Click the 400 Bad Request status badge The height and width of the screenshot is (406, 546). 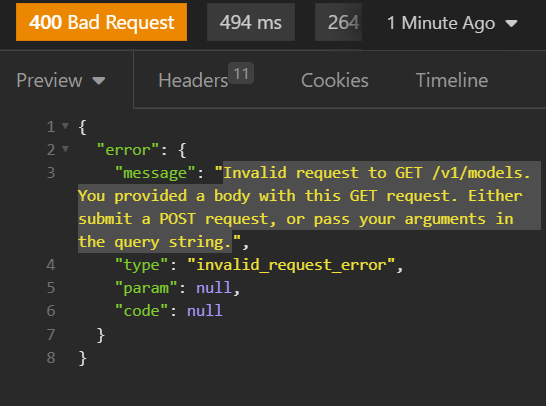click(x=101, y=22)
